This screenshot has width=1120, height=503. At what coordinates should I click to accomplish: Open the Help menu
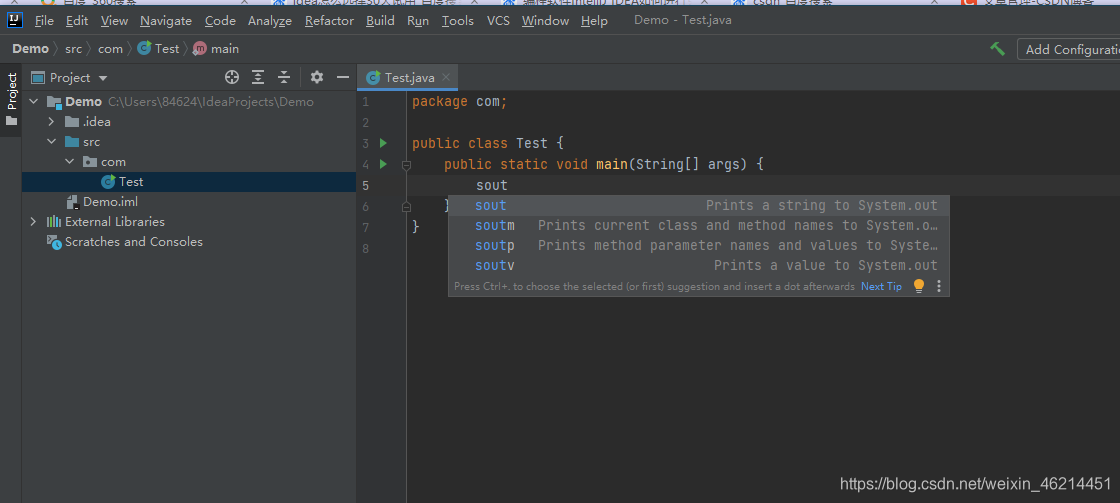(594, 21)
